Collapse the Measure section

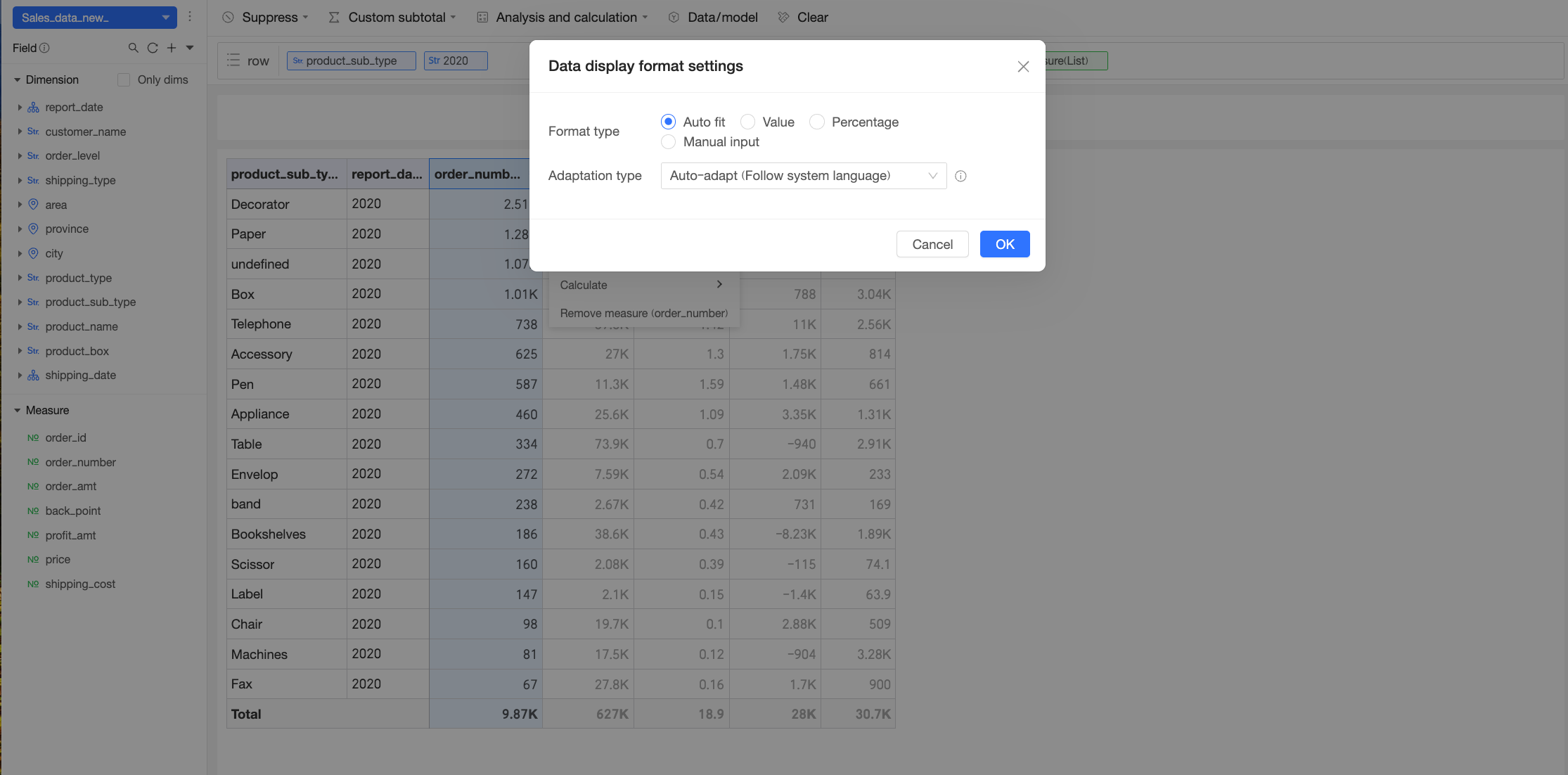(18, 410)
